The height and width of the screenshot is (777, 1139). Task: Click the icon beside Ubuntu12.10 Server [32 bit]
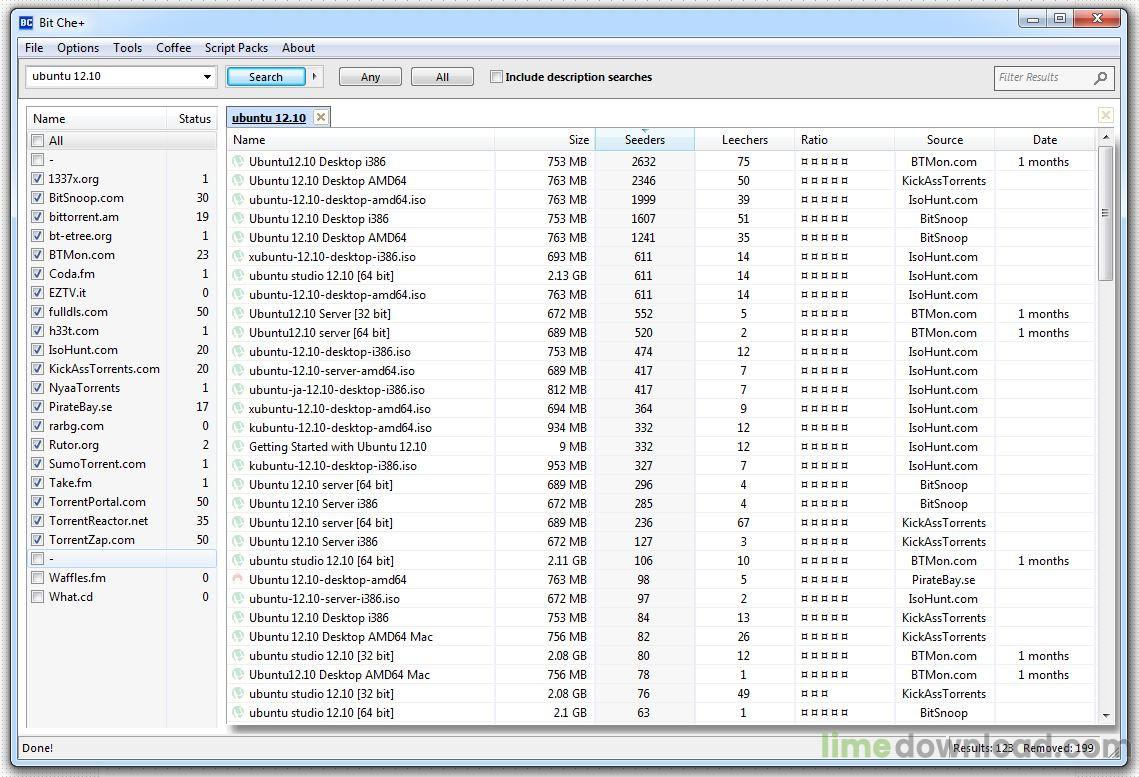(x=238, y=314)
